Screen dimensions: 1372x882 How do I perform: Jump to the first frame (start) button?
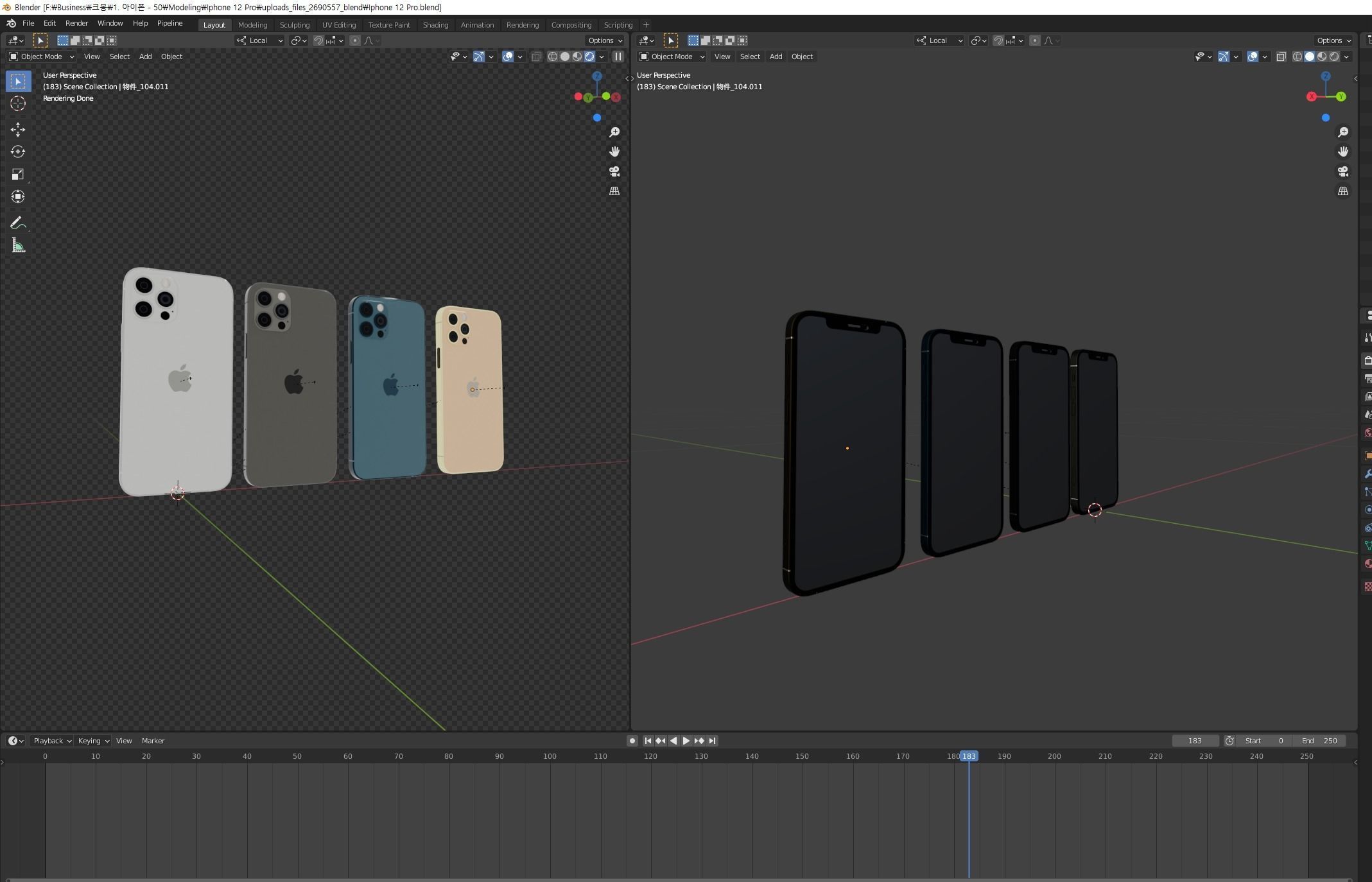(x=648, y=741)
